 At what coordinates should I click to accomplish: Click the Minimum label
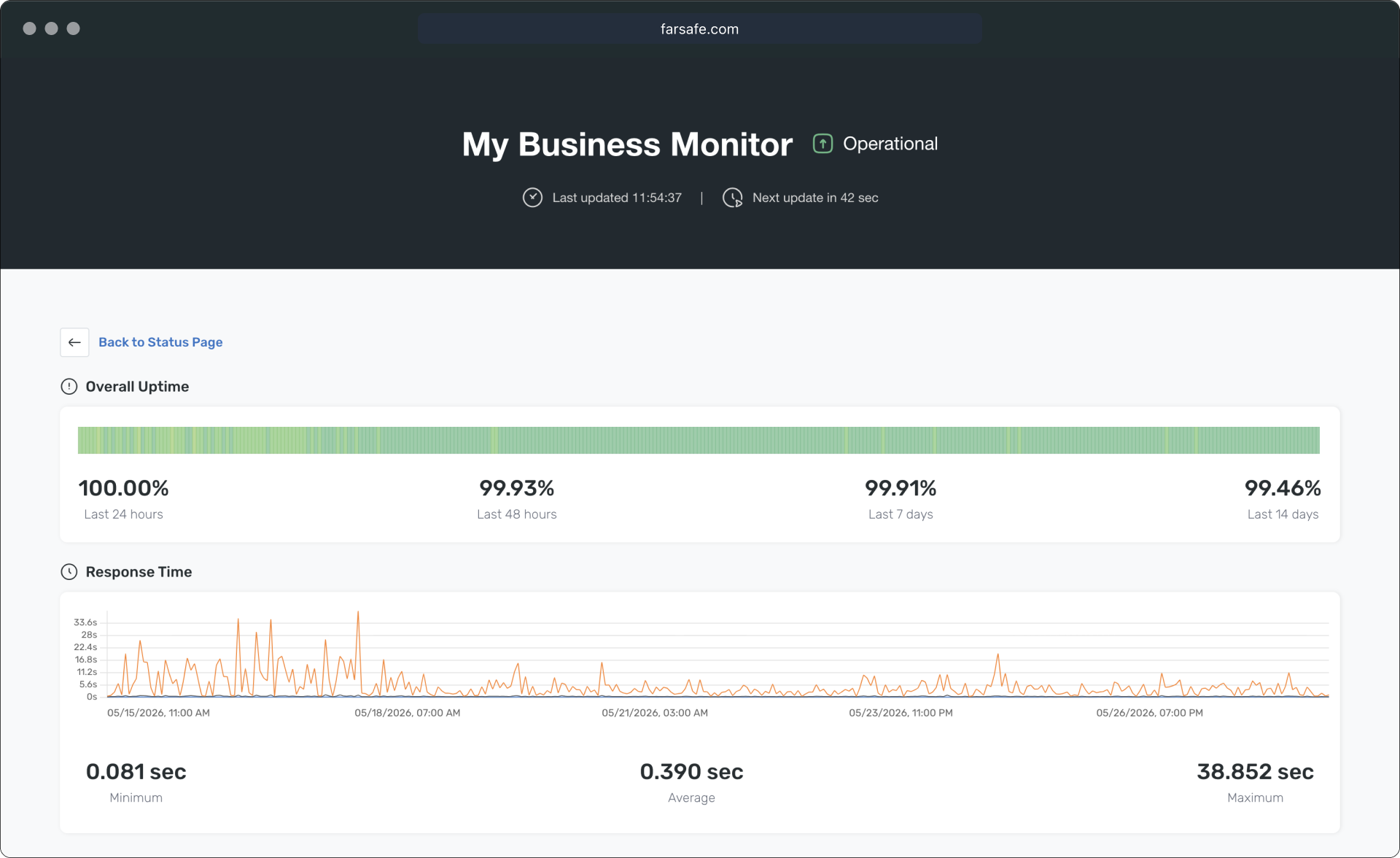point(136,798)
